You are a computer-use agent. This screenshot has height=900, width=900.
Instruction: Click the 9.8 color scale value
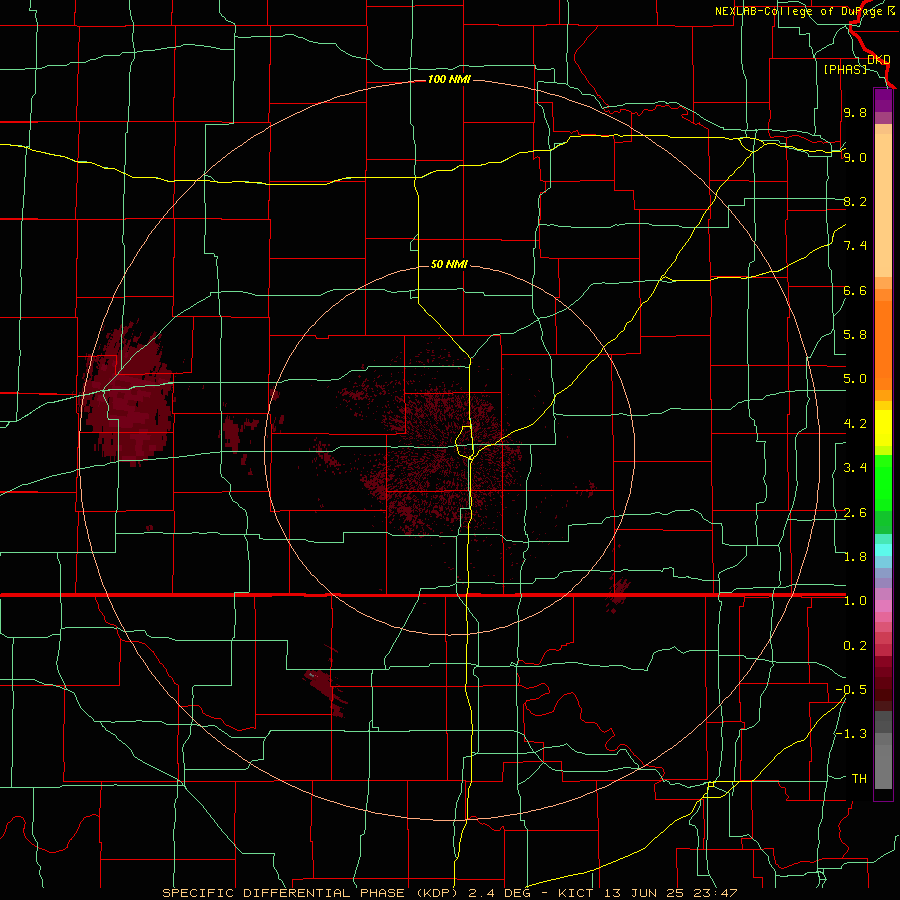855,112
